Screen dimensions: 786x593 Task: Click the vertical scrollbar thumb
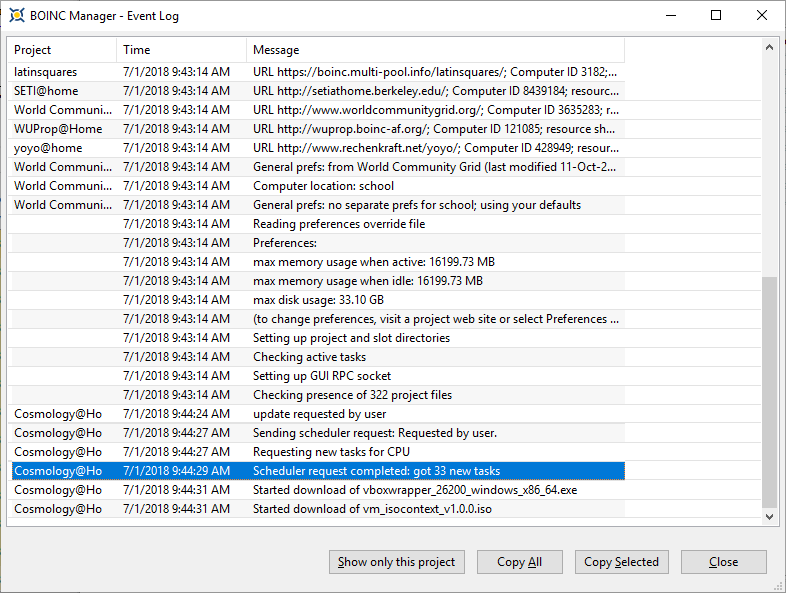[769, 390]
